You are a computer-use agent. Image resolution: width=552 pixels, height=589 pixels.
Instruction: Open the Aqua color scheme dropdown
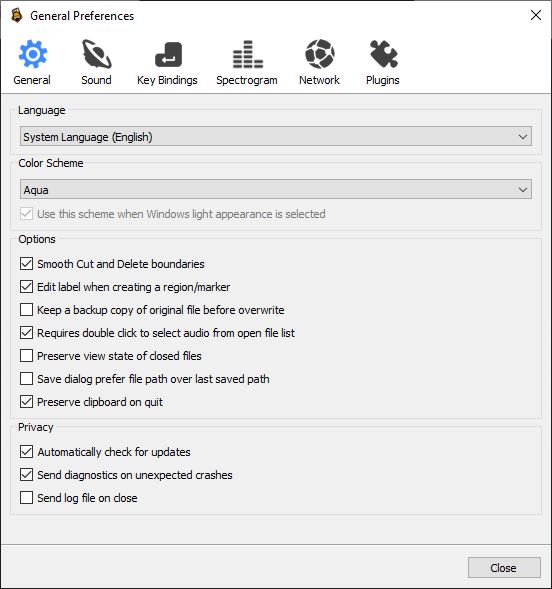pyautogui.click(x=276, y=189)
